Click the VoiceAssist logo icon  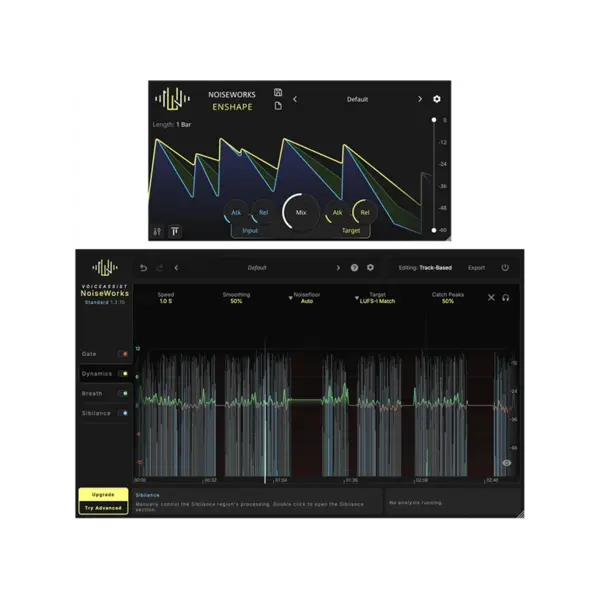[x=105, y=267]
